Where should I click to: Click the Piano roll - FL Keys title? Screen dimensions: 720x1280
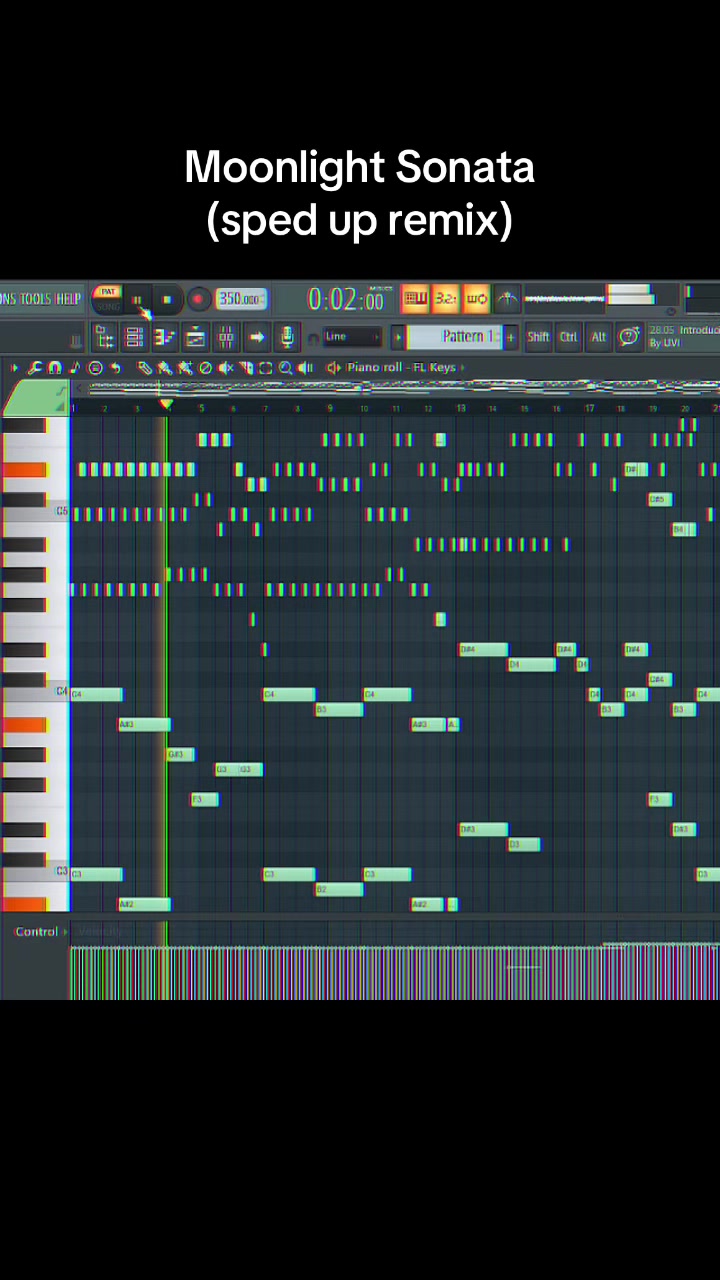pos(401,367)
